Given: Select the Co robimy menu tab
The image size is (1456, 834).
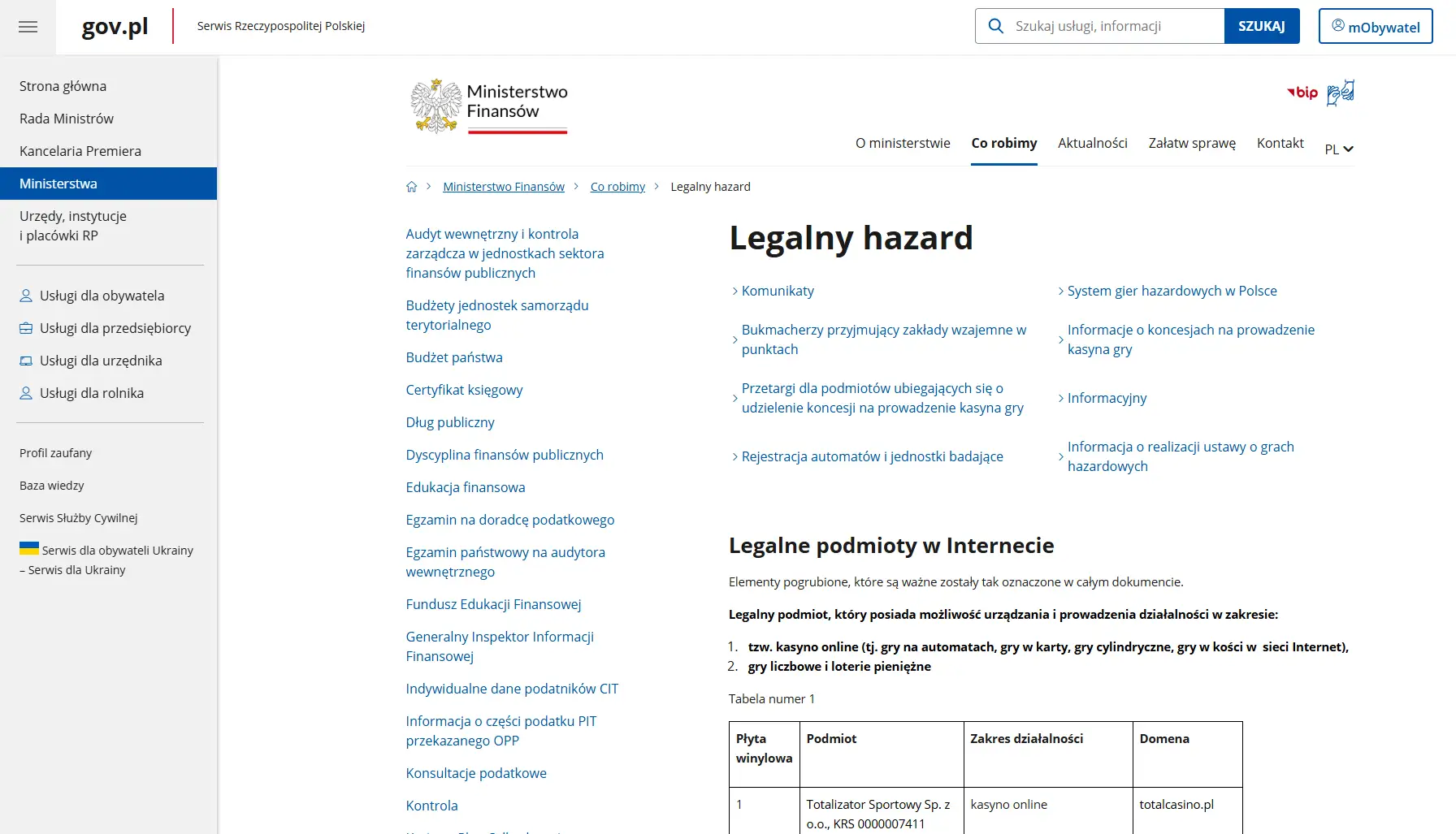Looking at the screenshot, I should 1004,143.
